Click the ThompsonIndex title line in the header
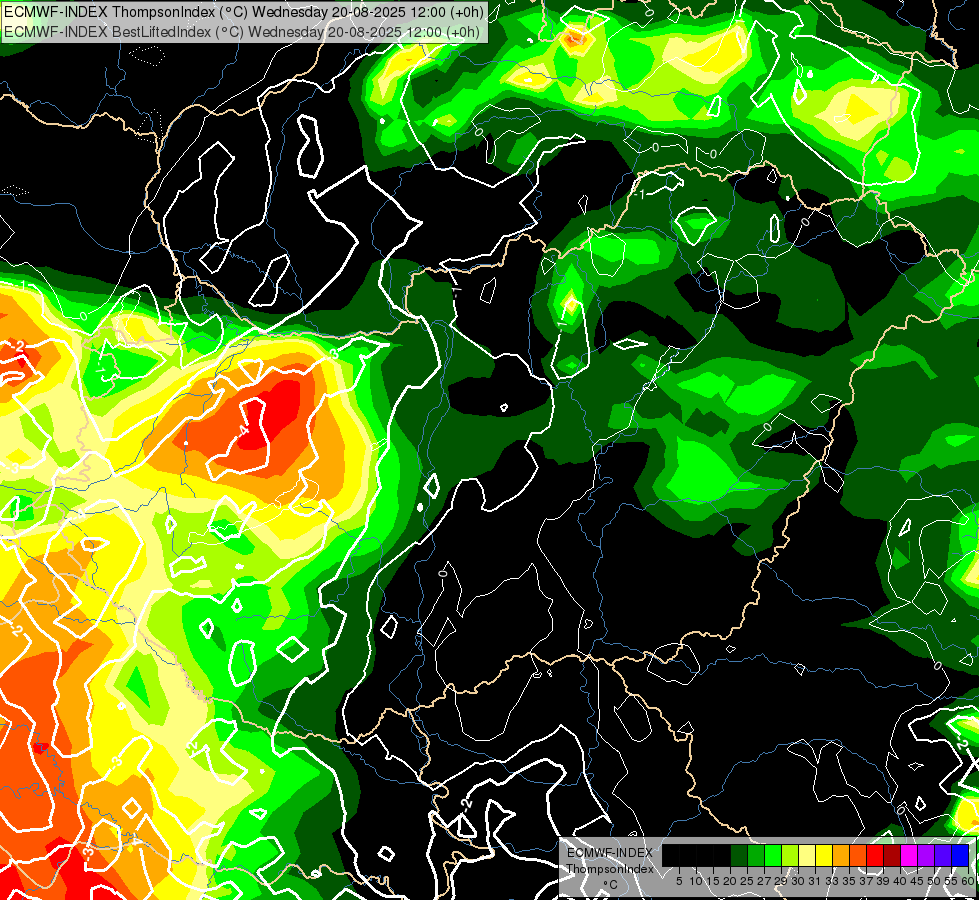Viewport: 979px width, 900px height. point(244,12)
